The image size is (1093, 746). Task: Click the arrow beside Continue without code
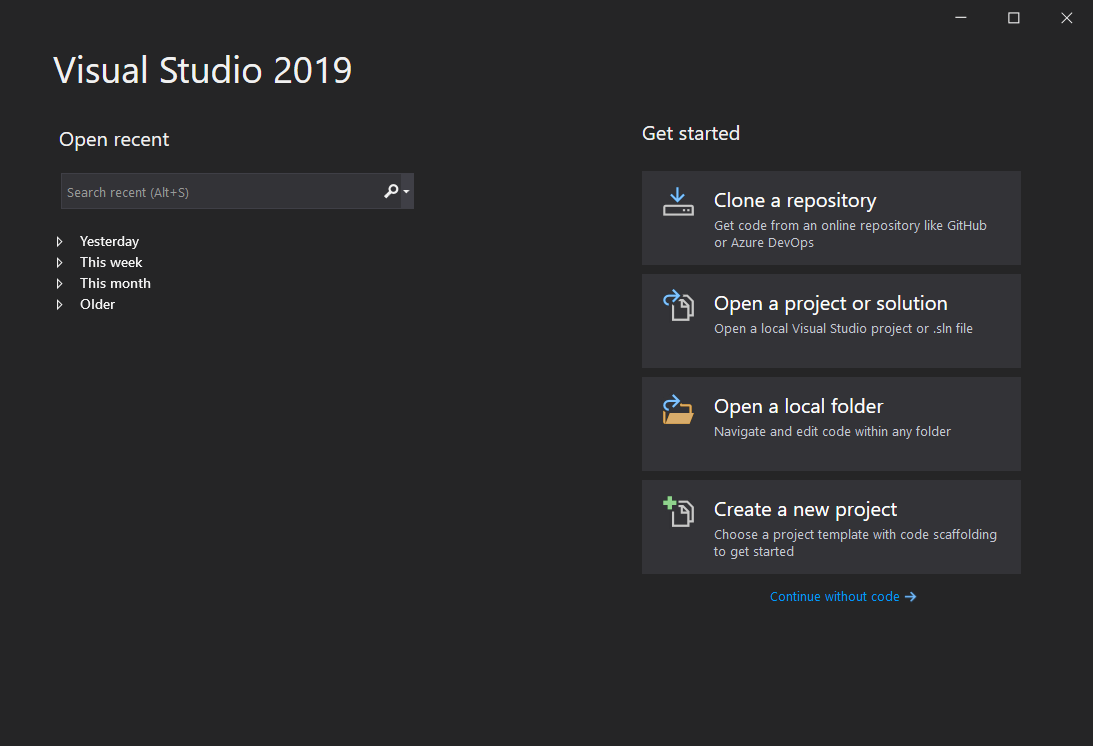coord(910,597)
